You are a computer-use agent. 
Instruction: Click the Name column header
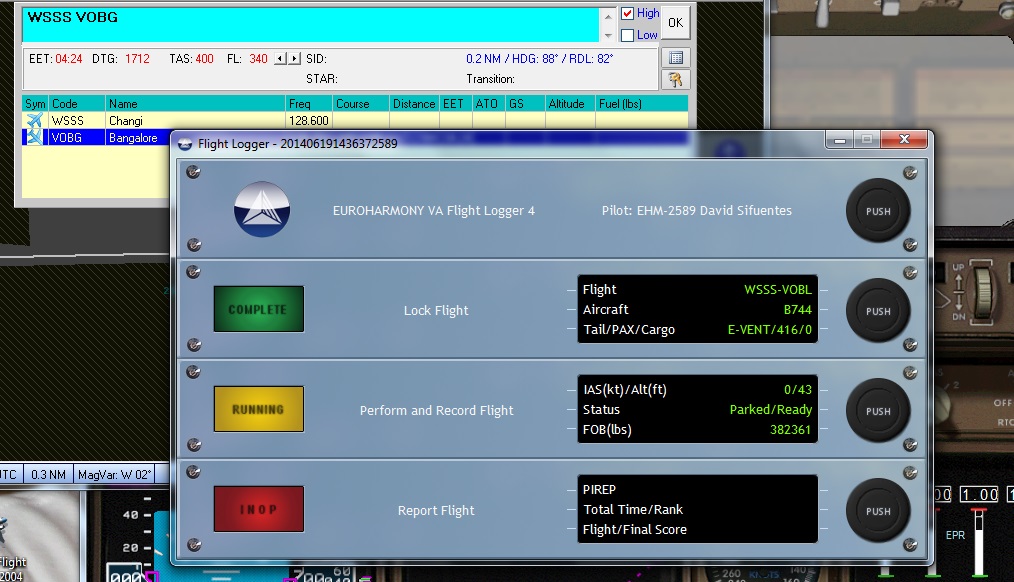click(123, 104)
